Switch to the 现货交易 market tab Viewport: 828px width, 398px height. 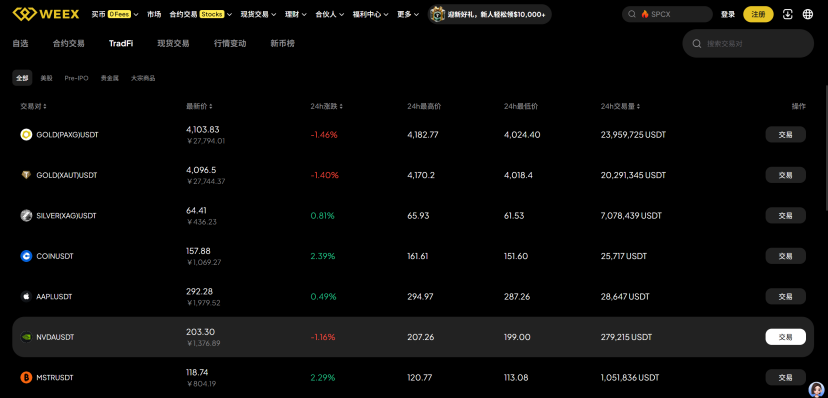click(173, 44)
